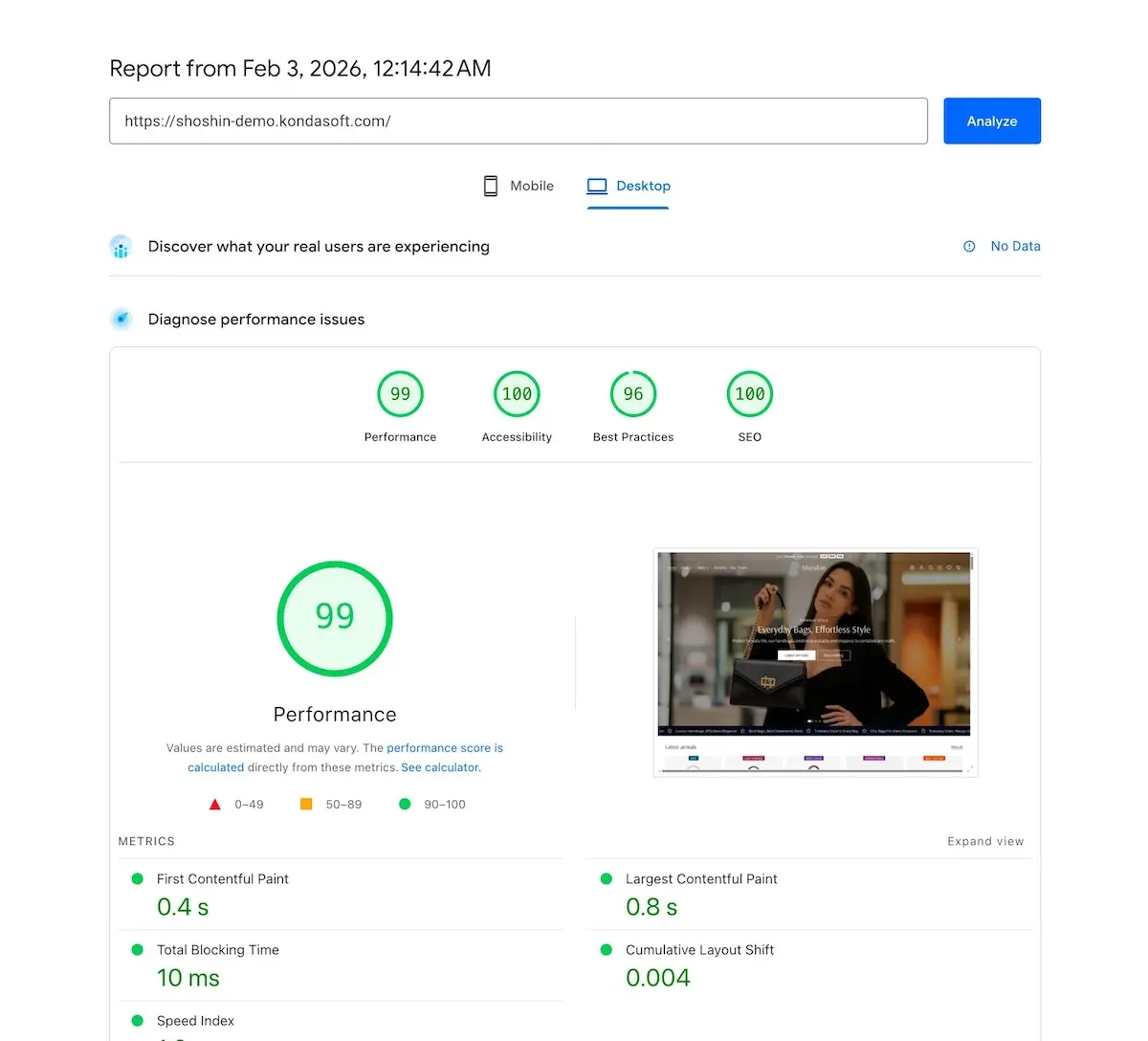1148x1041 pixels.
Task: Click the 100 Accessibility score gauge
Action: pyautogui.click(x=517, y=393)
